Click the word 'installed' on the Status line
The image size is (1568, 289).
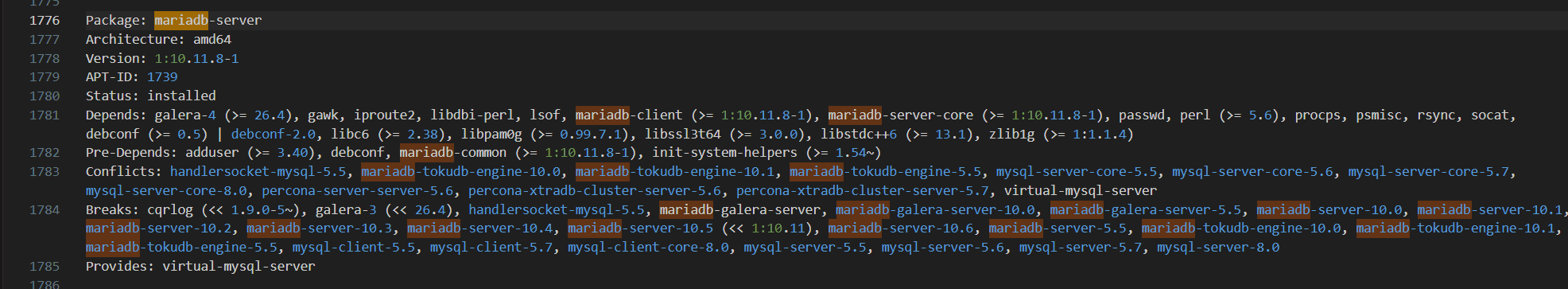click(x=181, y=96)
